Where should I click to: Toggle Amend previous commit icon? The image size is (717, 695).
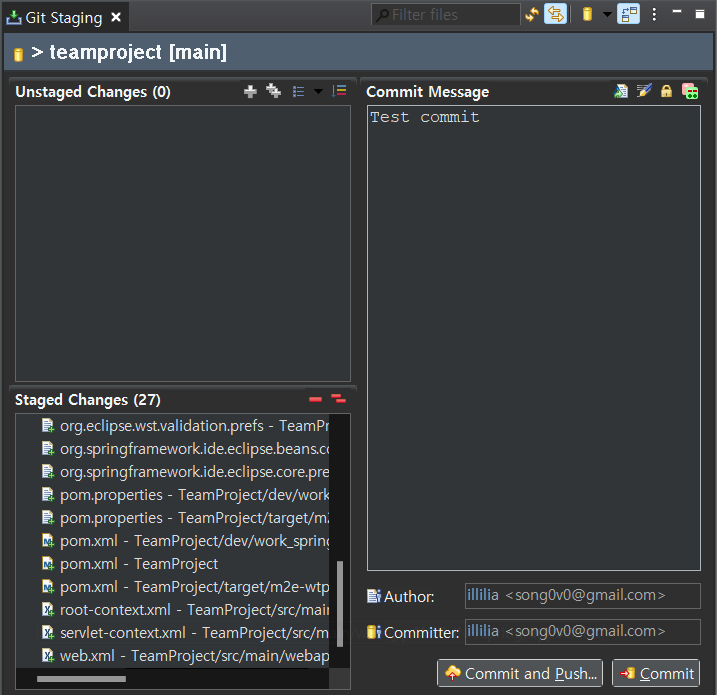pyautogui.click(x=621, y=91)
